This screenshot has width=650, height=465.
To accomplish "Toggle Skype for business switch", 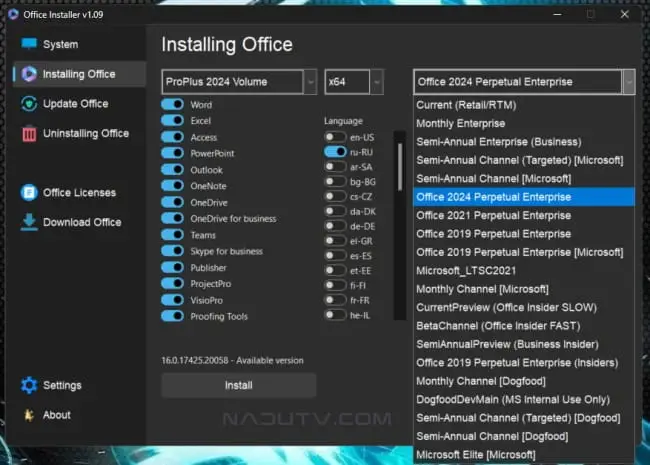I will (172, 251).
